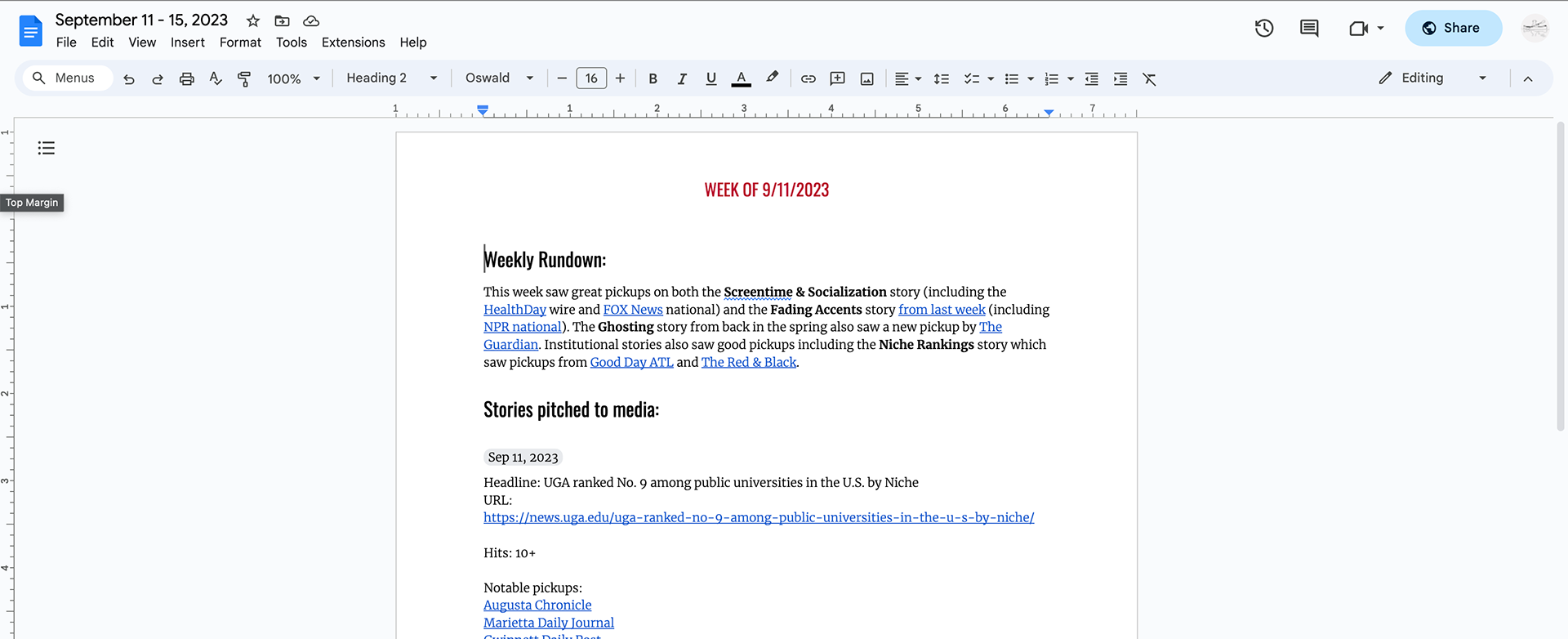Open the Edit menu
The height and width of the screenshot is (639, 1568).
(102, 42)
